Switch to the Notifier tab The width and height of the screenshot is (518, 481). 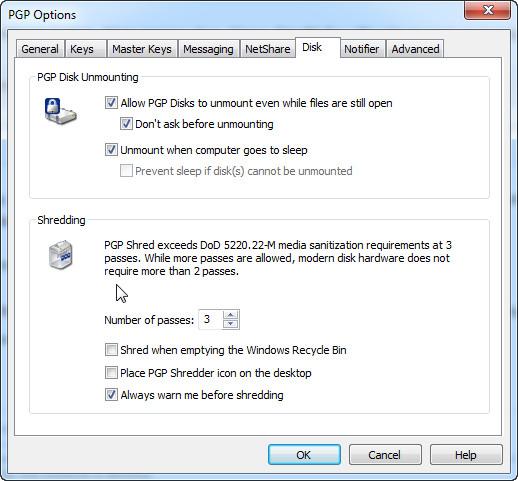[x=362, y=49]
